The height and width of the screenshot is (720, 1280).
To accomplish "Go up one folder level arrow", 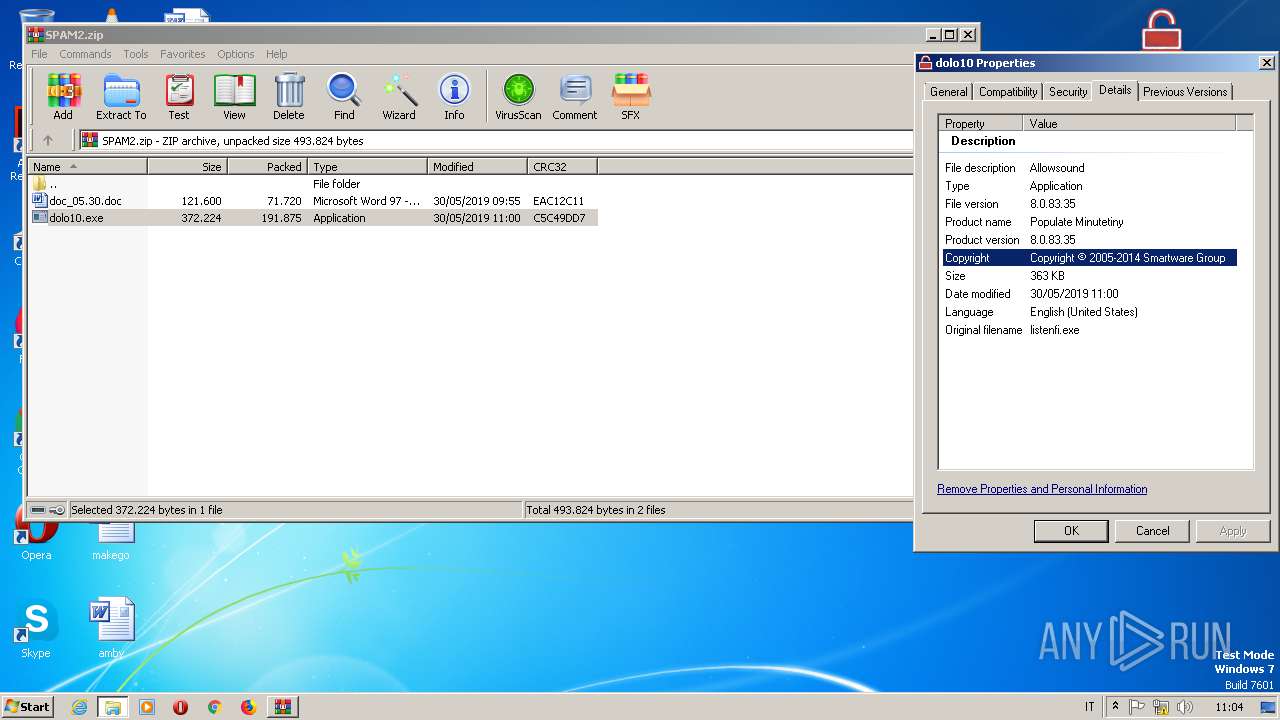I will (47, 141).
